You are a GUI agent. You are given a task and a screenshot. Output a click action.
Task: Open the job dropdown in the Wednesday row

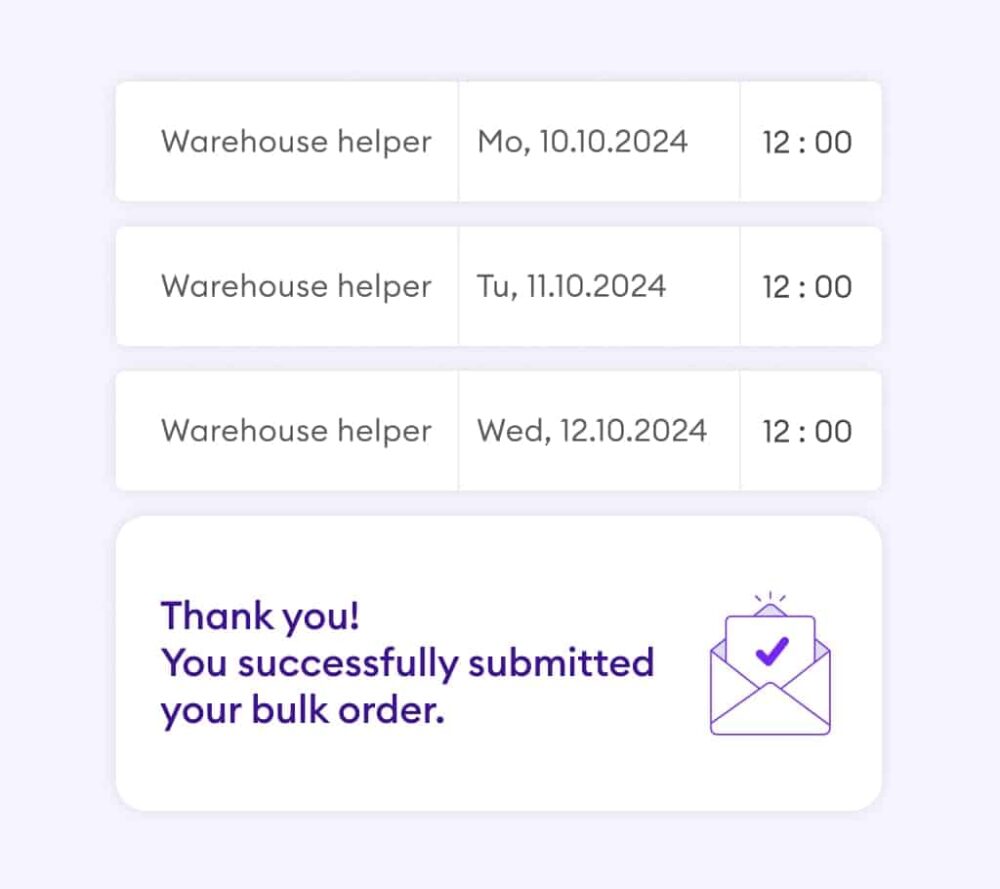coord(296,431)
